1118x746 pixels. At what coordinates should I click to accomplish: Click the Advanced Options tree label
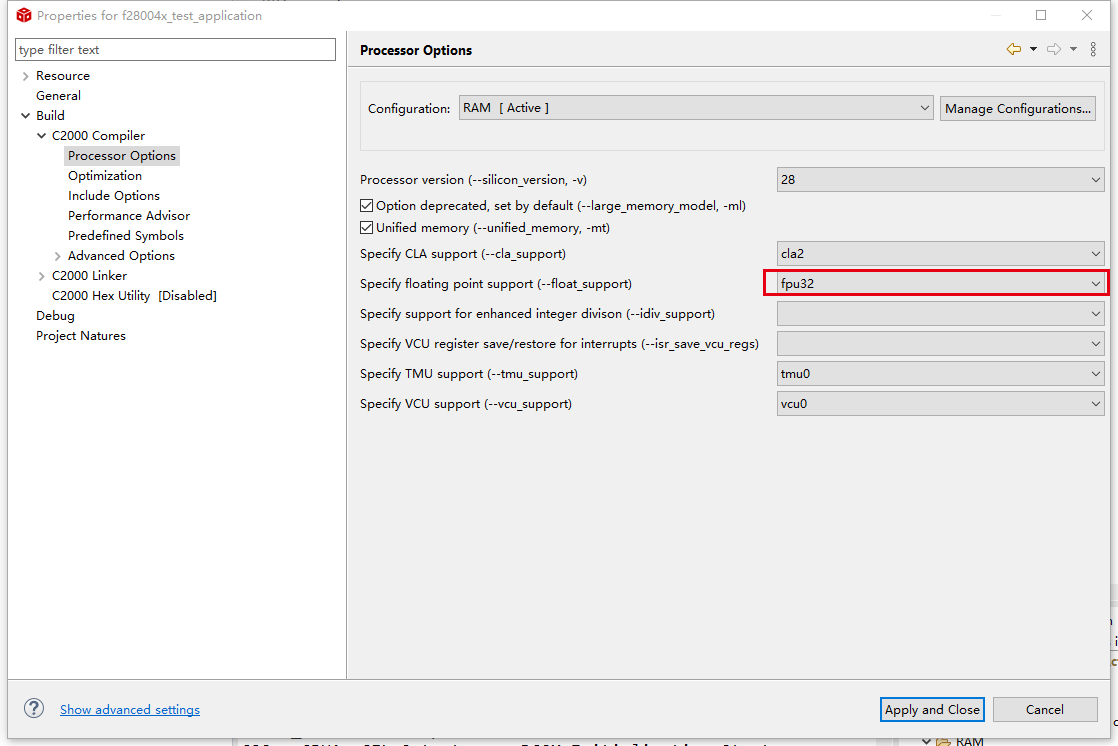[121, 255]
